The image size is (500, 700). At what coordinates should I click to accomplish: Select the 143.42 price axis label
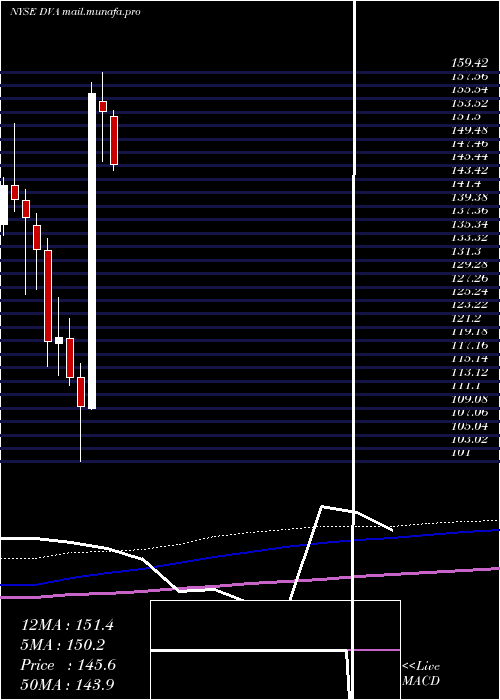[x=469, y=171]
